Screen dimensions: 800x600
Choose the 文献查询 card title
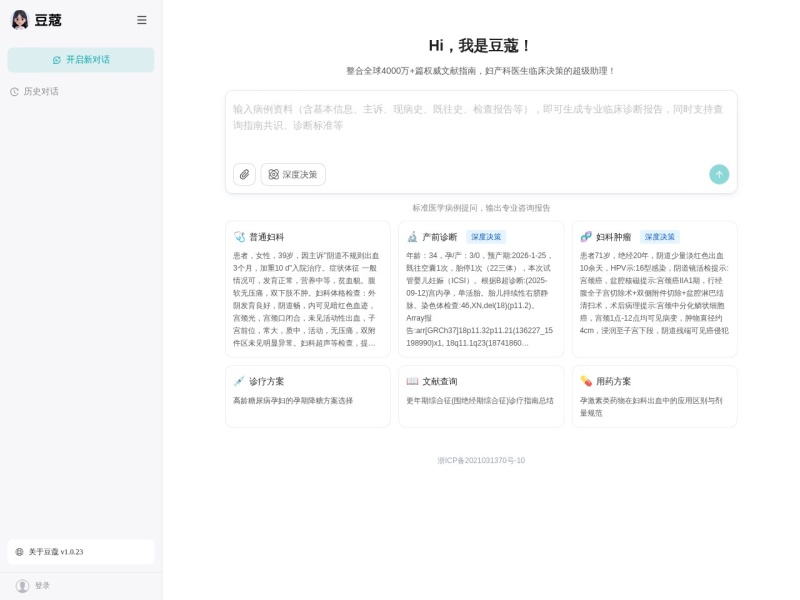(x=440, y=381)
